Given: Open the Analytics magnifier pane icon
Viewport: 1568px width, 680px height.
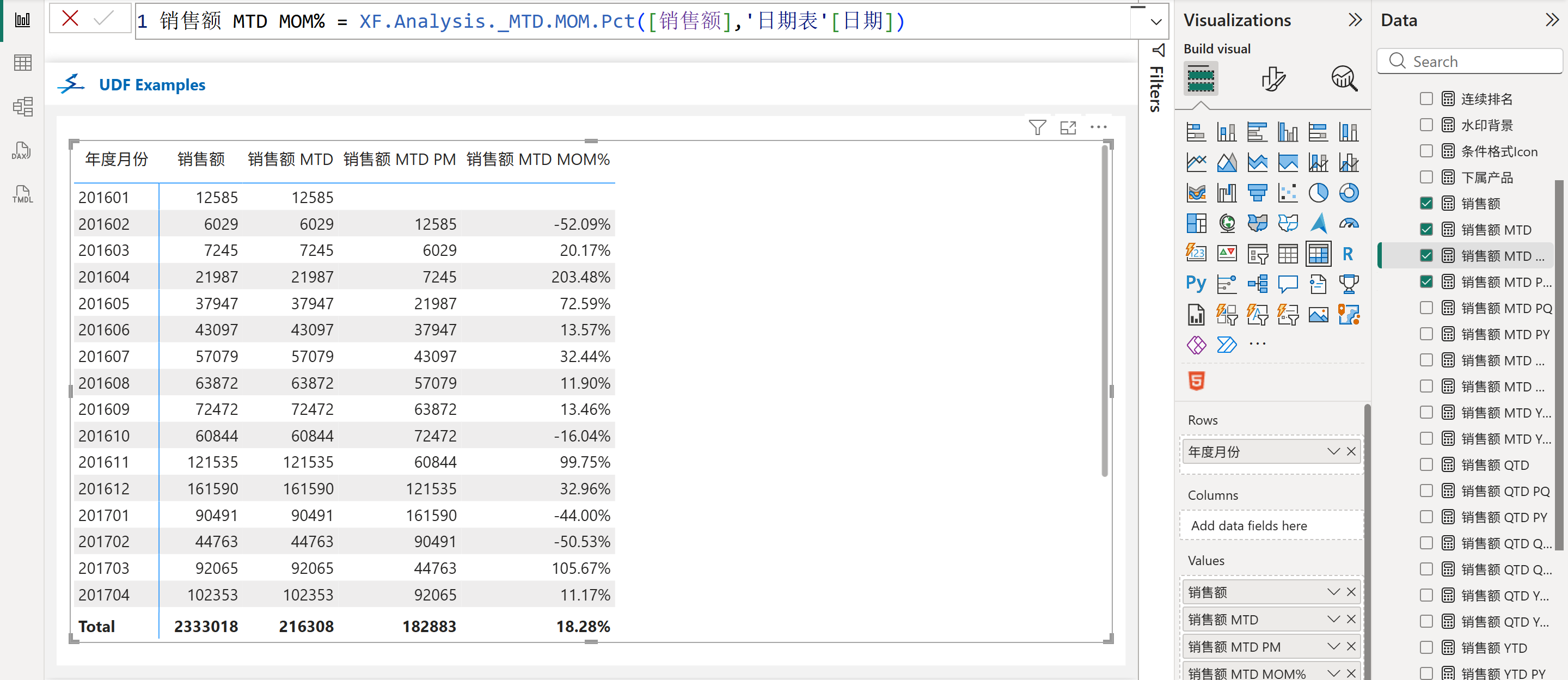Looking at the screenshot, I should [x=1344, y=79].
